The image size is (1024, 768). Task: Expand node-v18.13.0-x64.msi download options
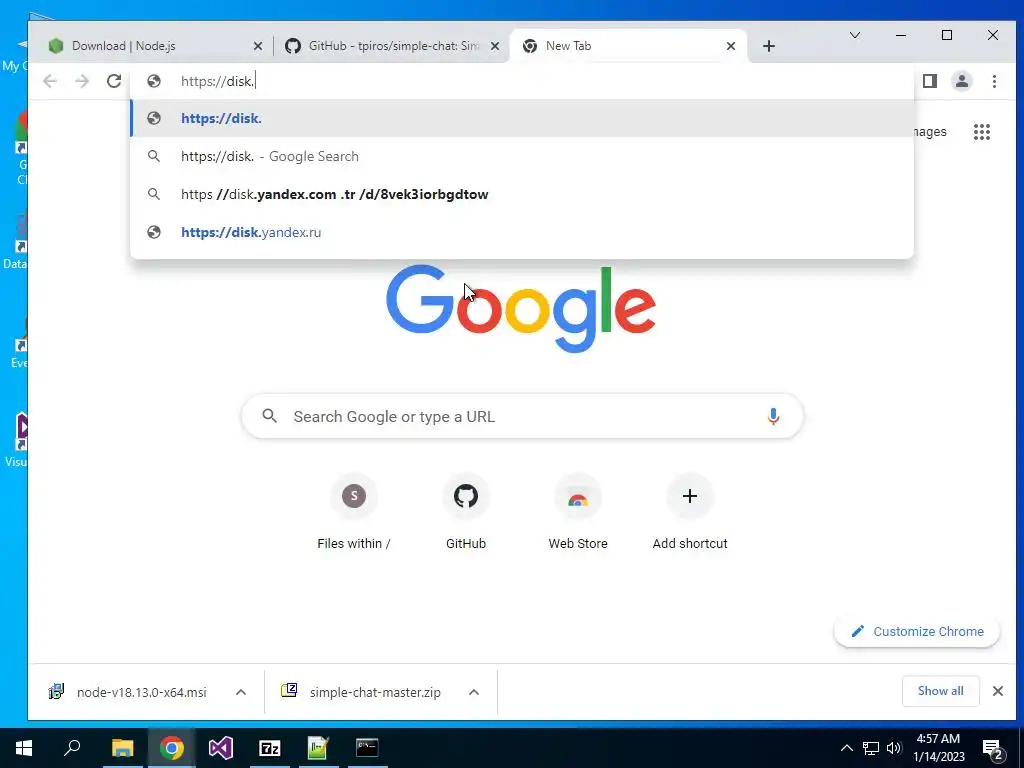coord(241,692)
